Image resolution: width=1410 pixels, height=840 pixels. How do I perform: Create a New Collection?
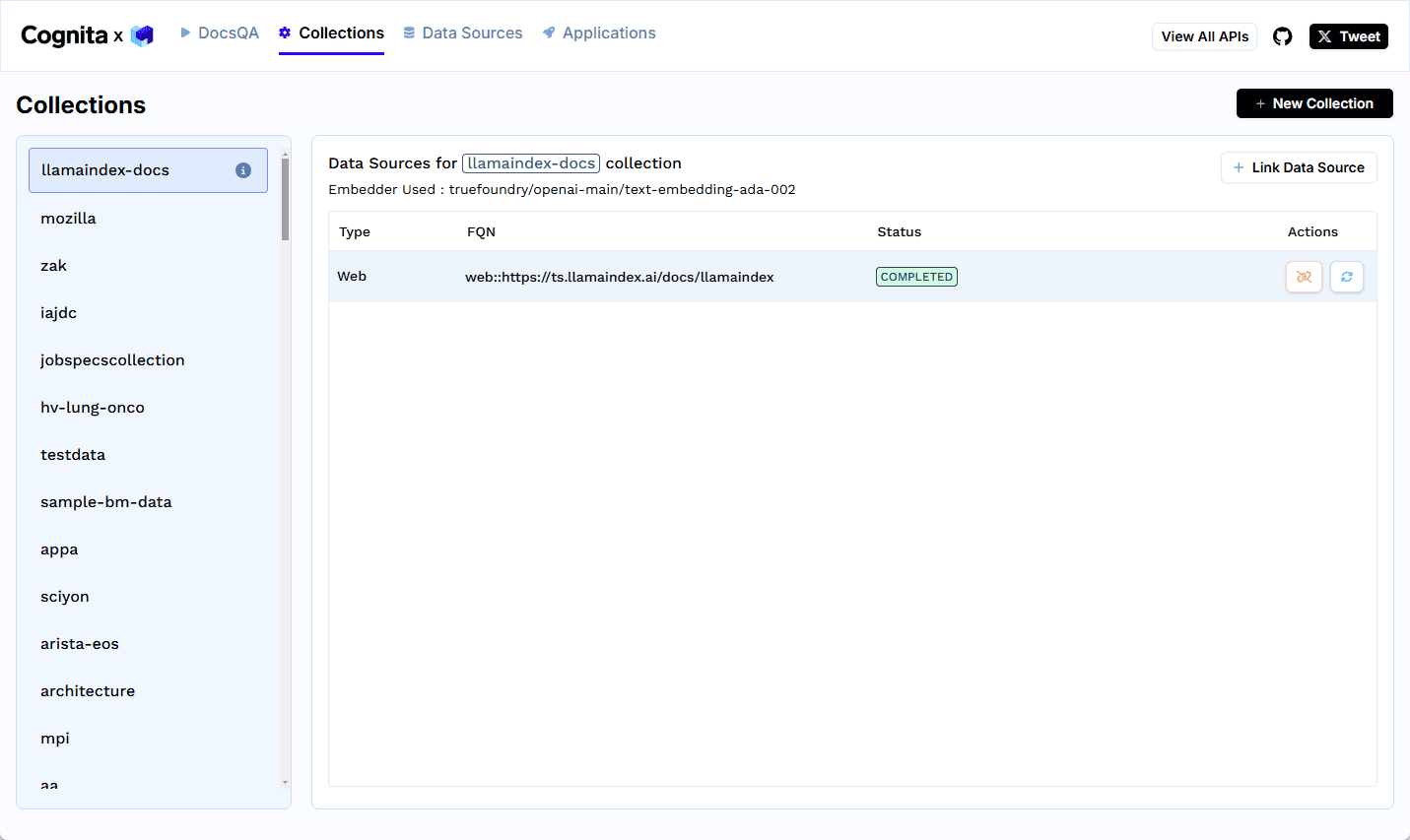click(1314, 103)
